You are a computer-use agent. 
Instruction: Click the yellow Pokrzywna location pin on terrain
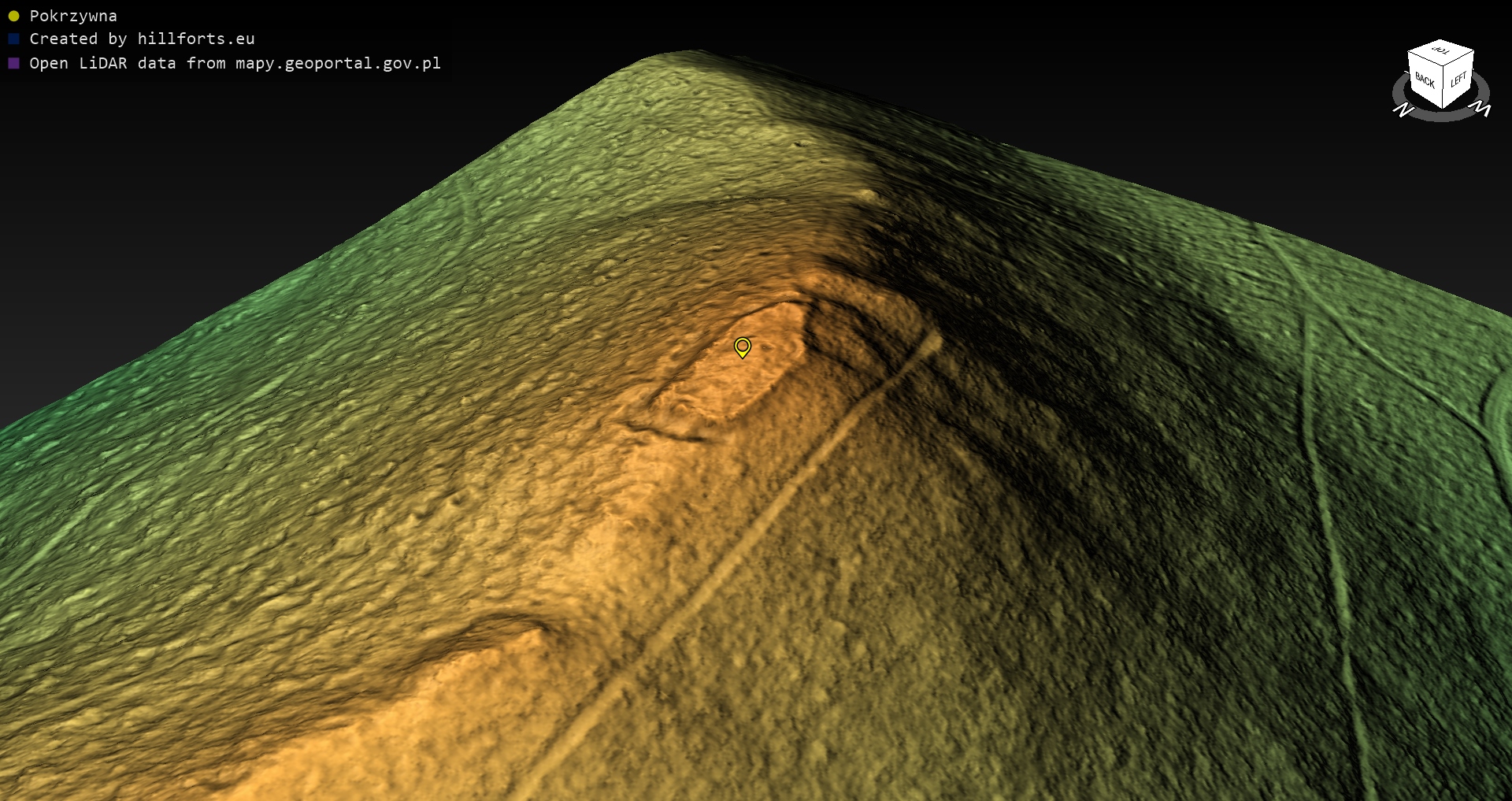point(742,347)
